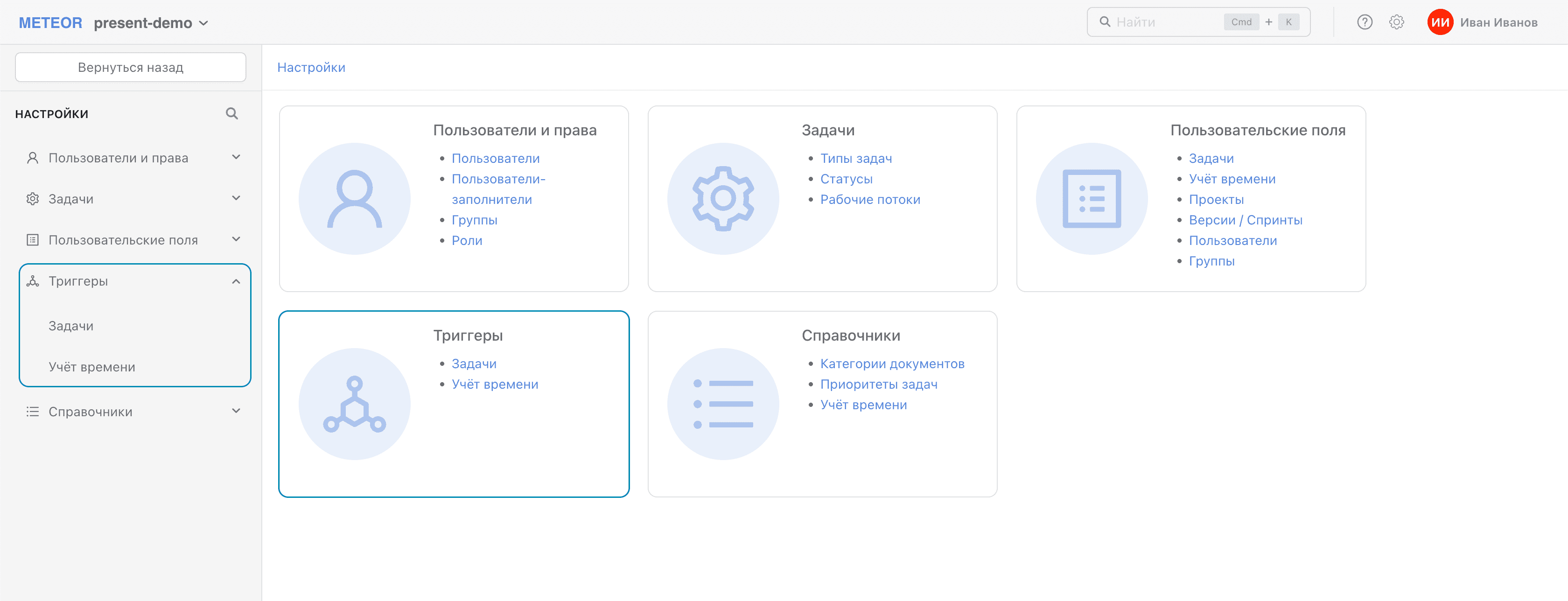Click the Пользовательские поля card heading
1568x601 pixels.
point(1258,130)
